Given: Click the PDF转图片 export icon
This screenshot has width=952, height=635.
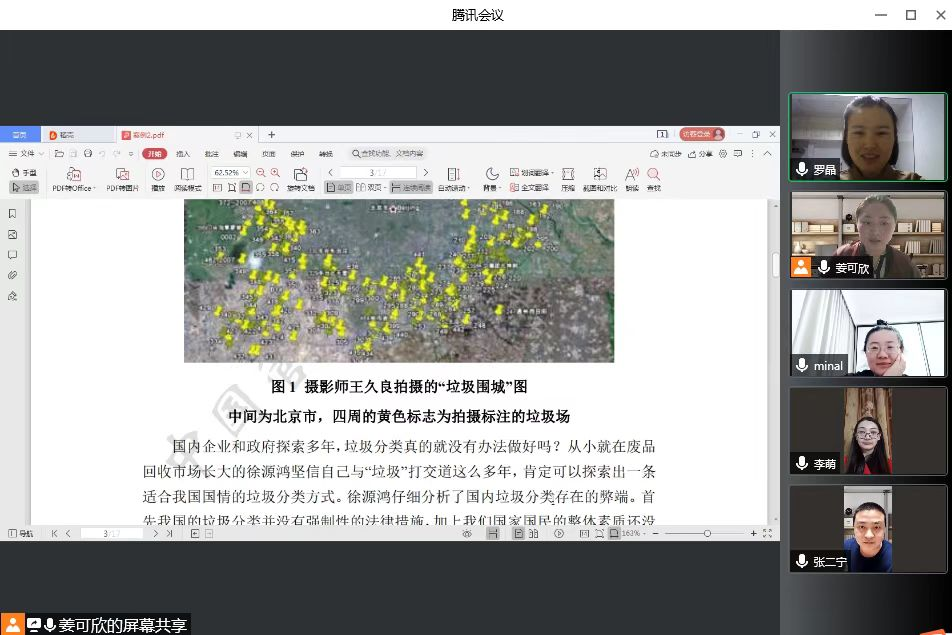Looking at the screenshot, I should pos(122,175).
